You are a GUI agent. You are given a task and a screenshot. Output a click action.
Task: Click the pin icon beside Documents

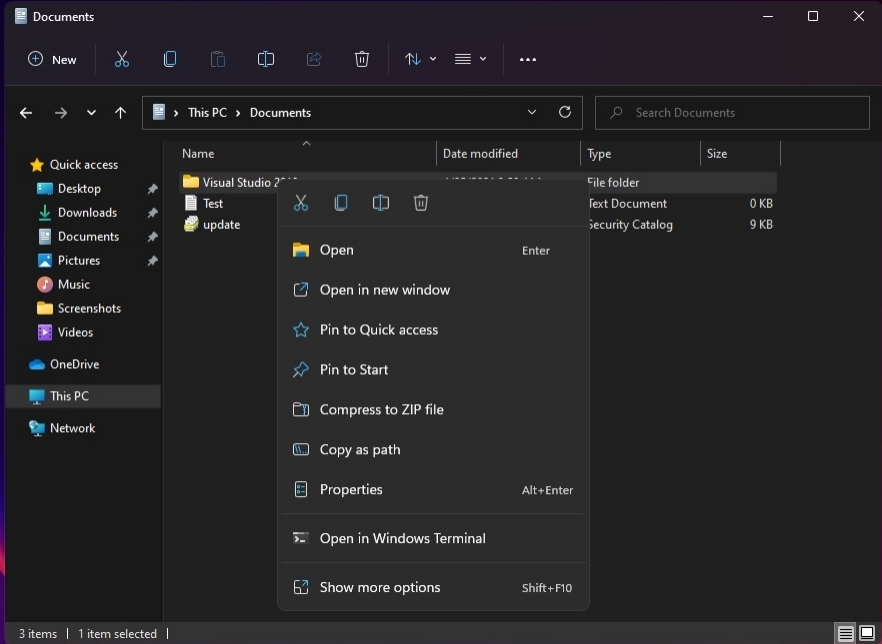click(152, 237)
